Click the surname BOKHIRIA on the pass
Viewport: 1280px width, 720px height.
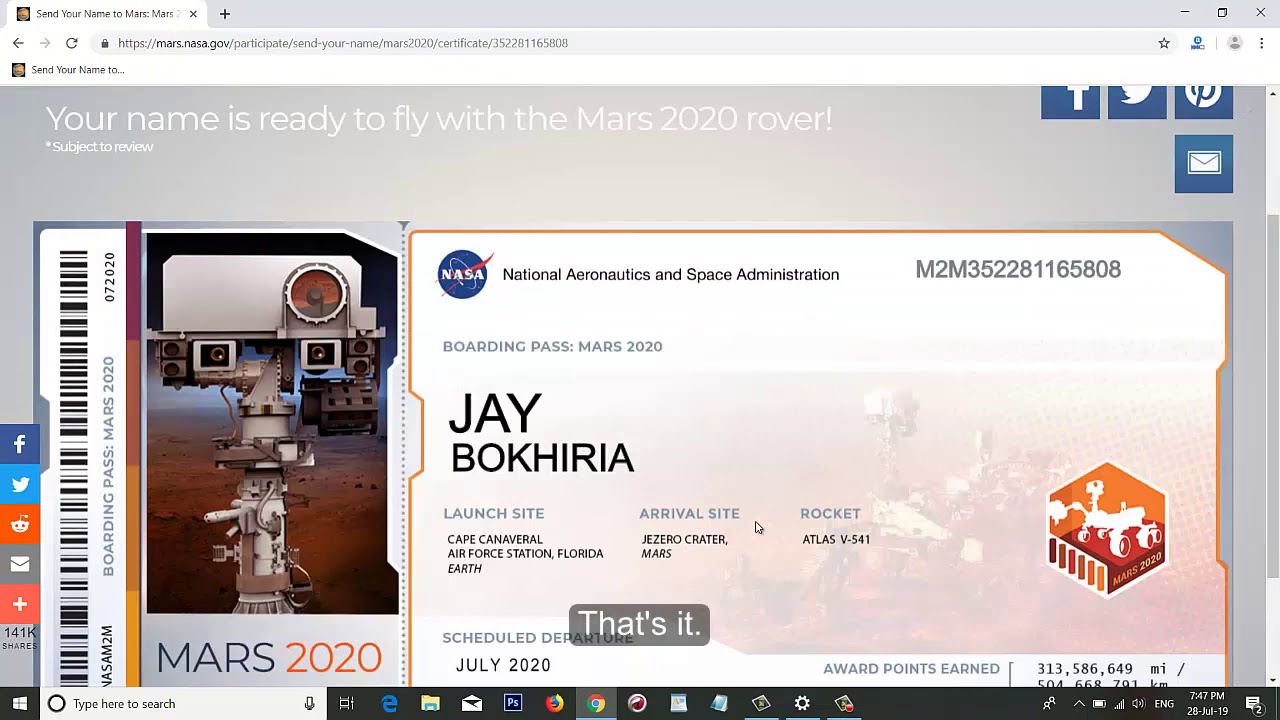pyautogui.click(x=542, y=458)
